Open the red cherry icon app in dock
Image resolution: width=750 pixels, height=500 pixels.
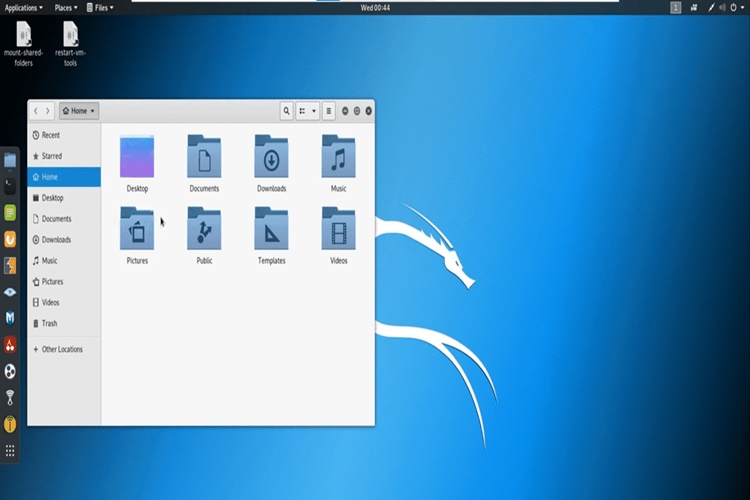pos(10,344)
